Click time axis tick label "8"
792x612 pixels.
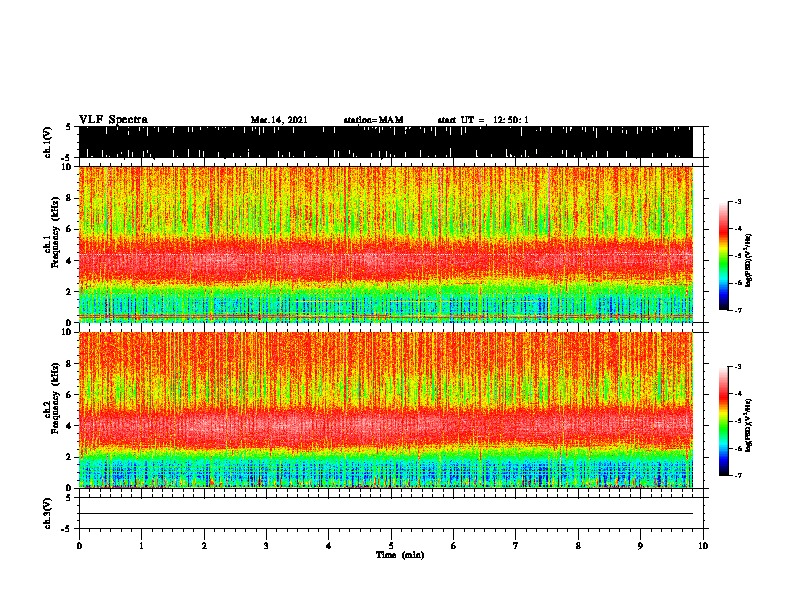[578, 546]
